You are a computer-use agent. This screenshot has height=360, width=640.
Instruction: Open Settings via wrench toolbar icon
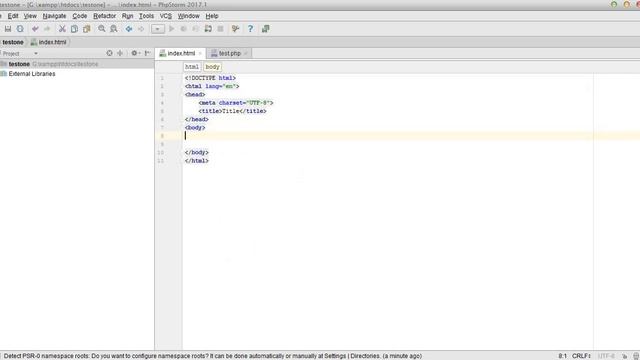coord(236,29)
